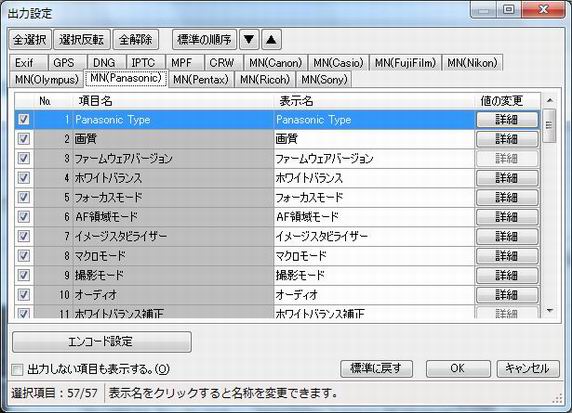This screenshot has width=572, height=413.
Task: Open the MN(FujiFilm) tab
Action: coord(406,63)
